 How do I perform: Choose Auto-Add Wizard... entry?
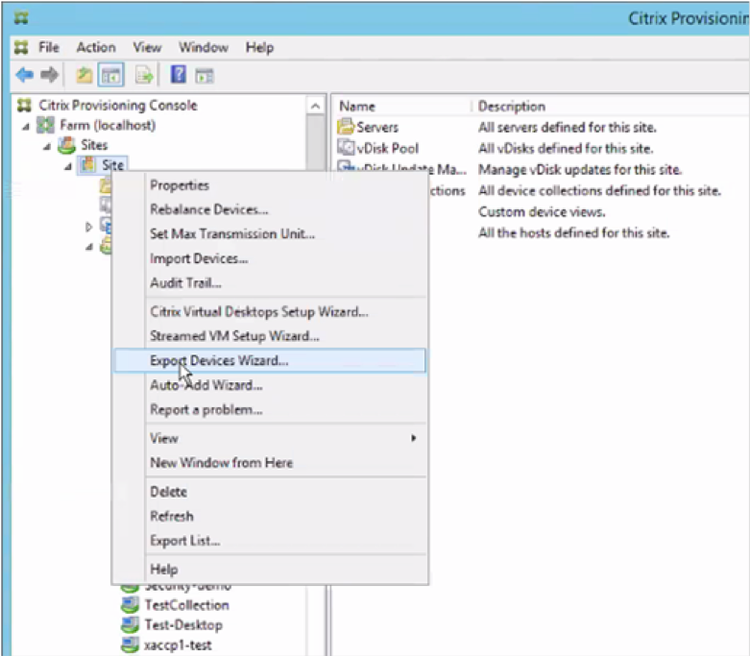point(270,385)
